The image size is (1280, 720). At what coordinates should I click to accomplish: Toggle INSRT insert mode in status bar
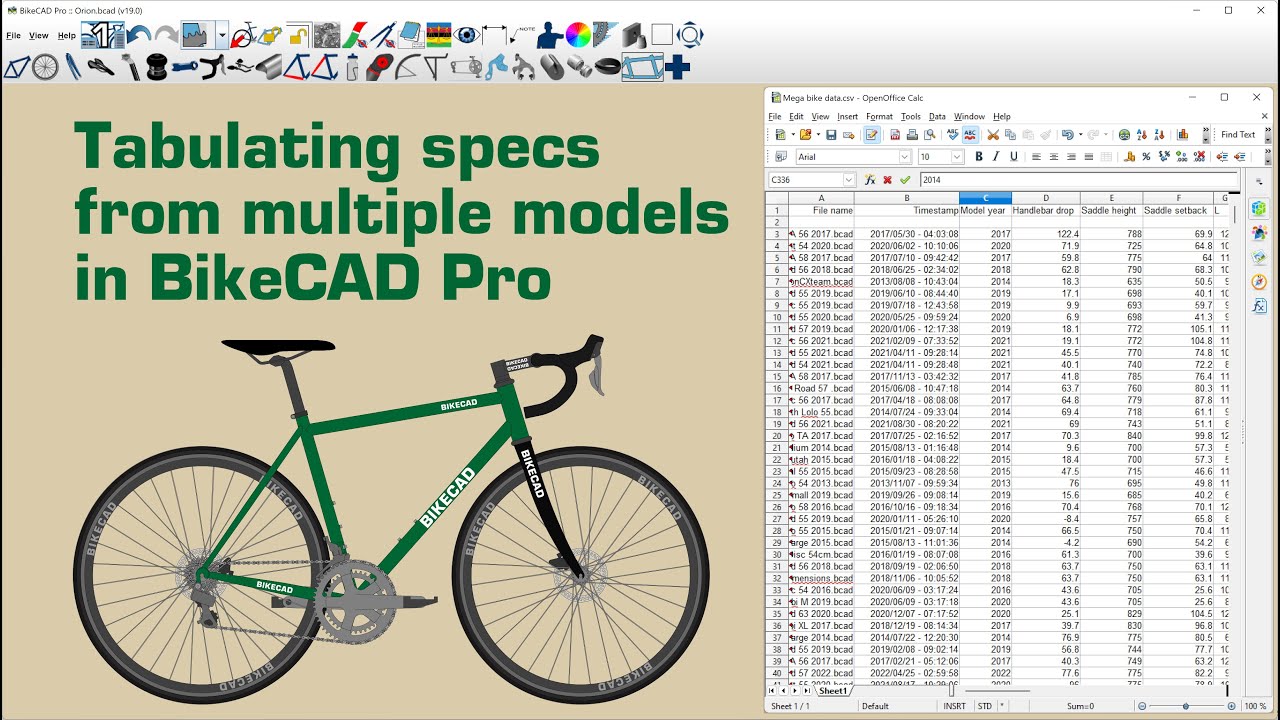[x=954, y=706]
